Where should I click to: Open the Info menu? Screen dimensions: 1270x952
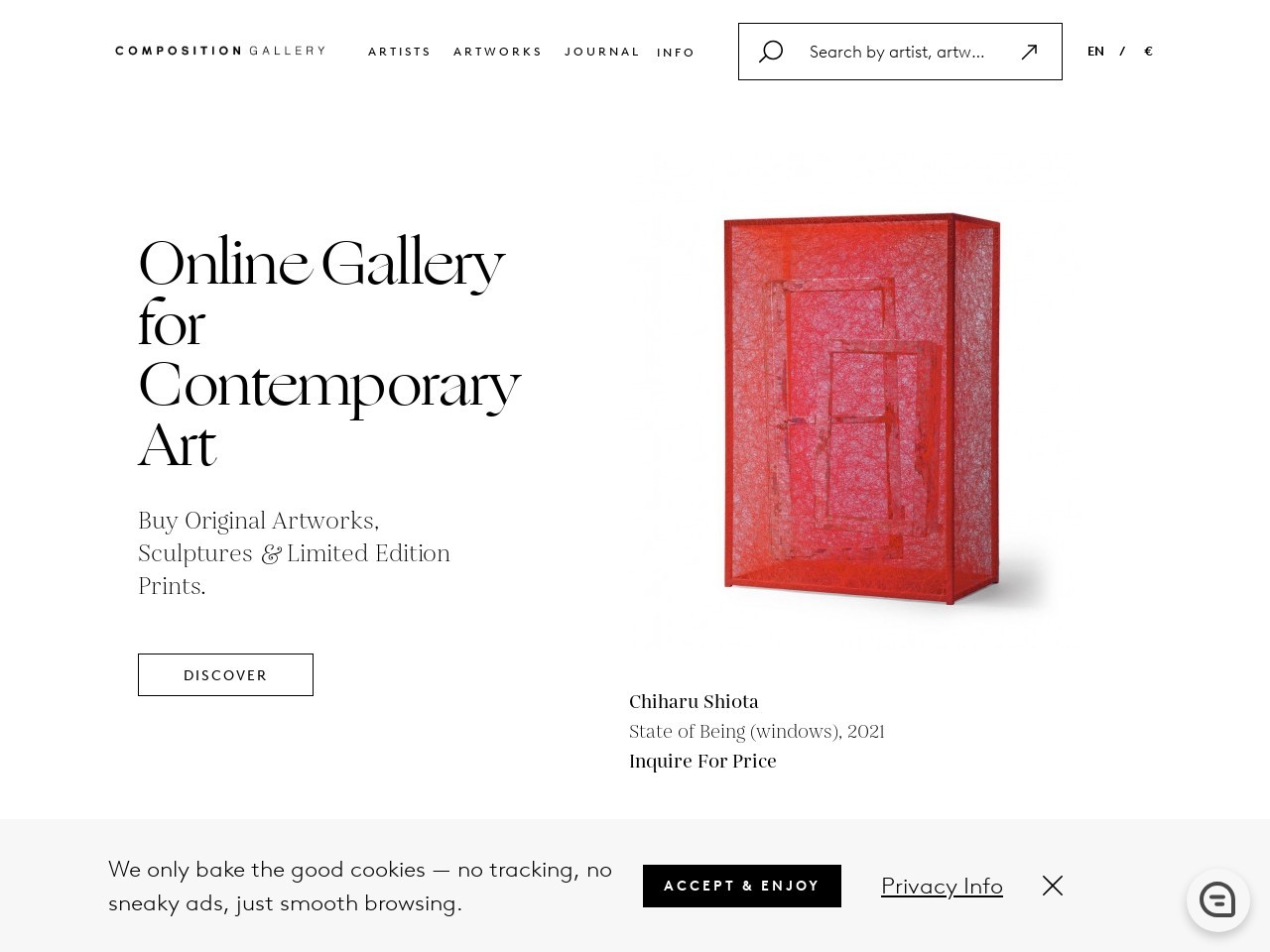[676, 53]
